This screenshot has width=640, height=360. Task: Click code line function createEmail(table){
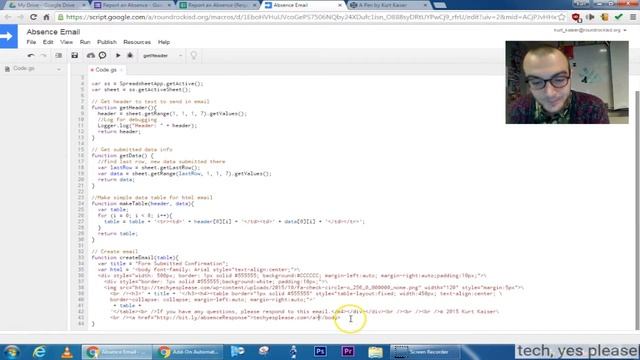pyautogui.click(x=135, y=258)
